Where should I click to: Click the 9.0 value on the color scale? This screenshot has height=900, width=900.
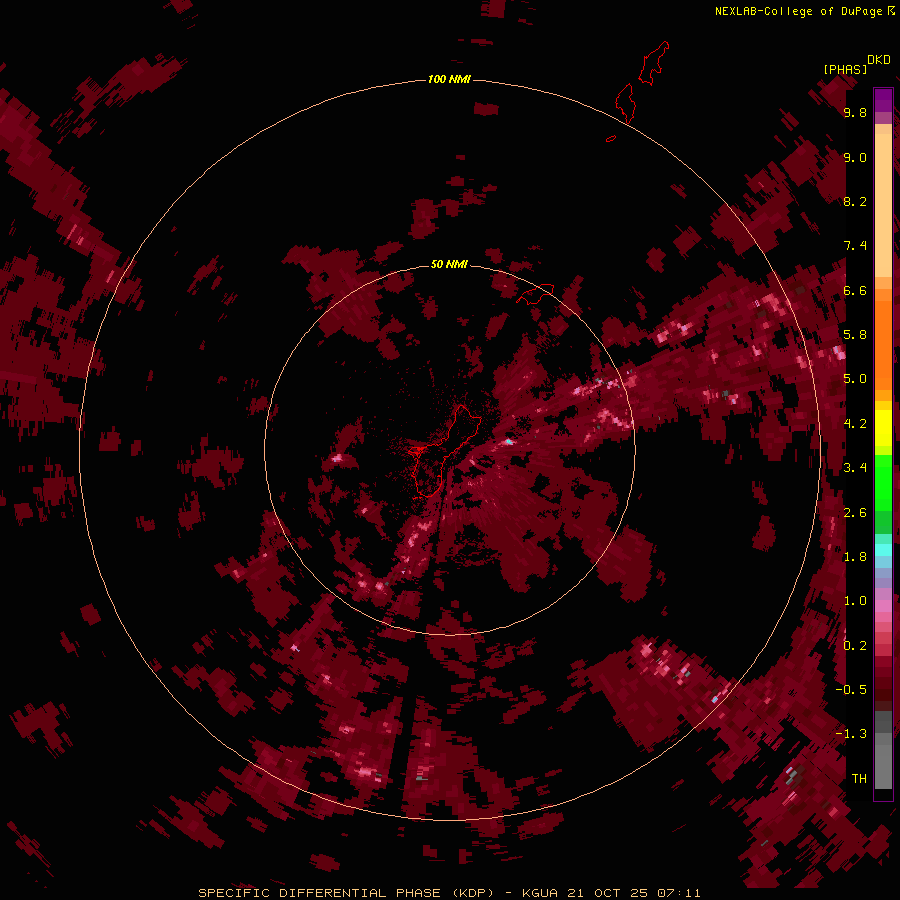[x=855, y=157]
